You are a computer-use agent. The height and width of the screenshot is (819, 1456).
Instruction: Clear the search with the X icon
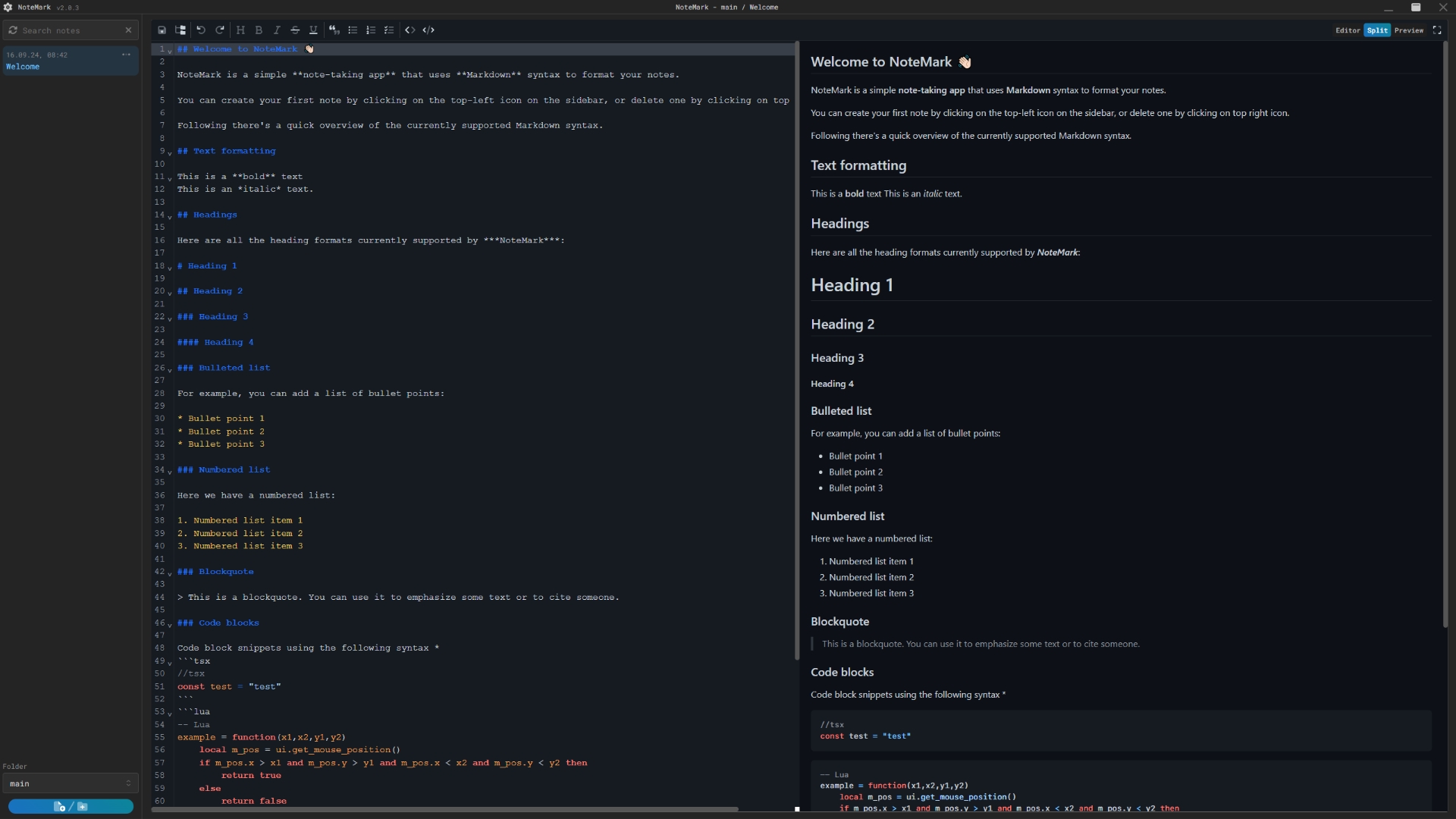click(128, 30)
